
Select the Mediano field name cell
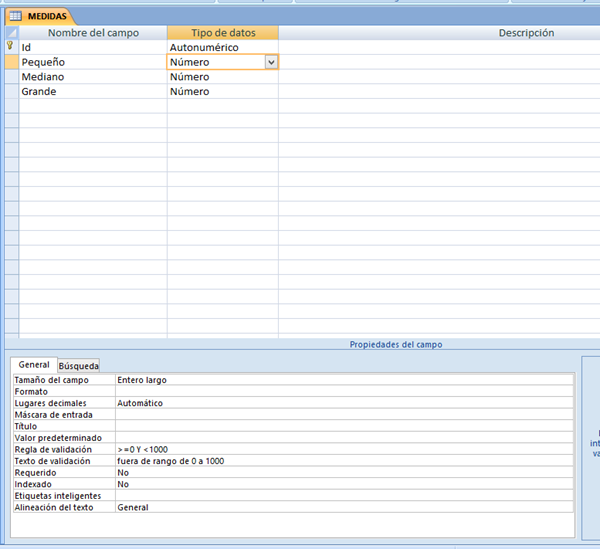coord(93,77)
